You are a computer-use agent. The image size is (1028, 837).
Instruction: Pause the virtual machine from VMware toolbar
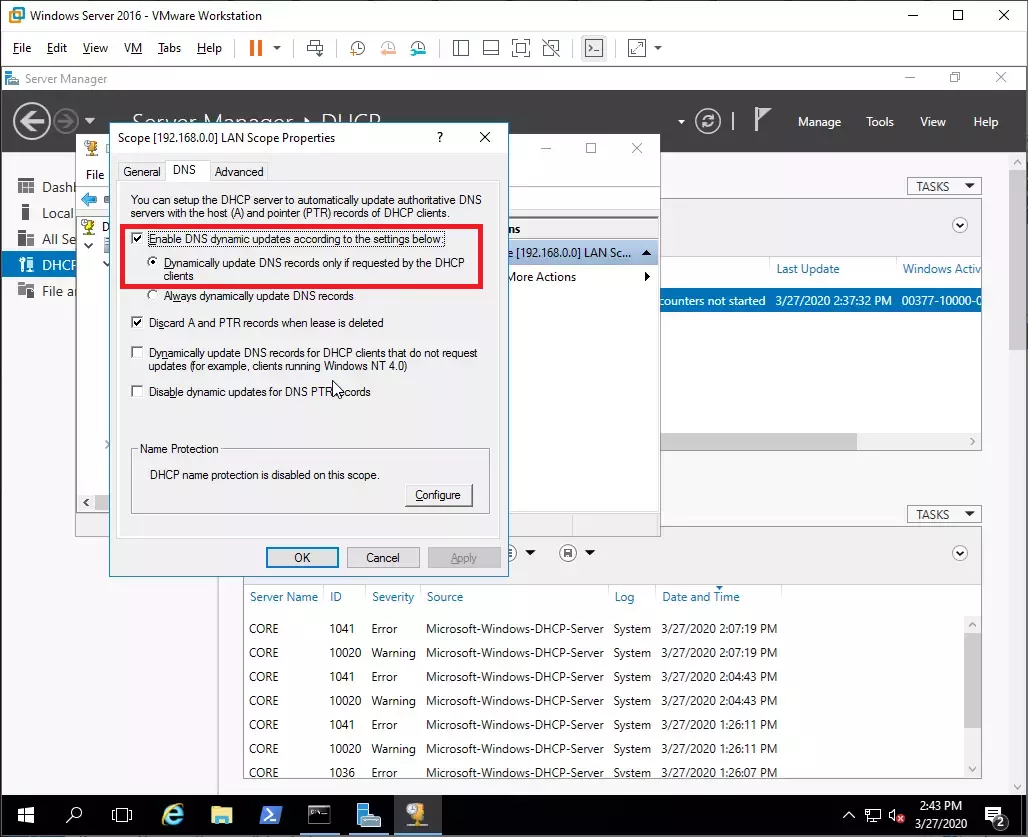256,48
